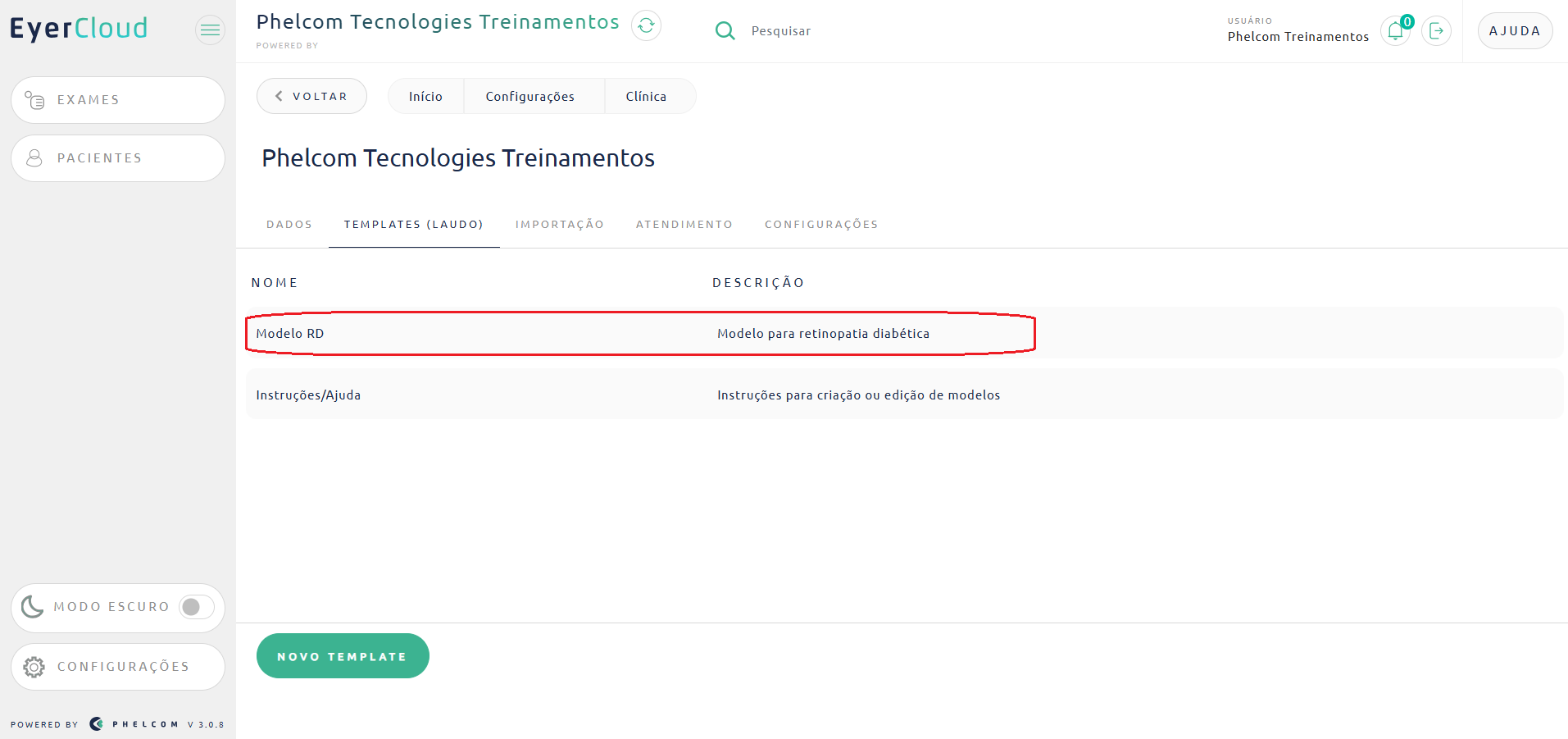The image size is (1568, 739).
Task: Click the Descrição column header
Action: click(x=758, y=283)
